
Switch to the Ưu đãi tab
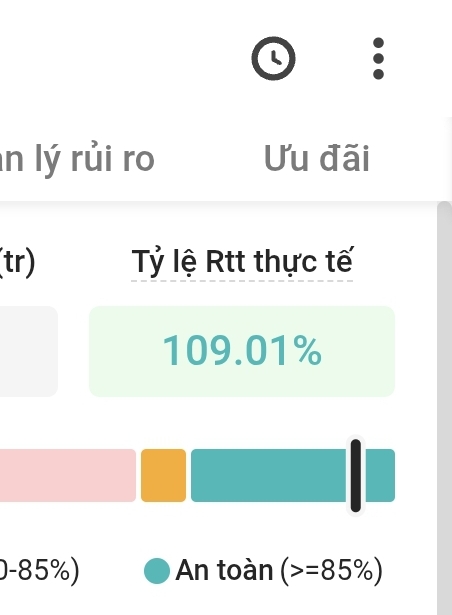[x=317, y=158]
